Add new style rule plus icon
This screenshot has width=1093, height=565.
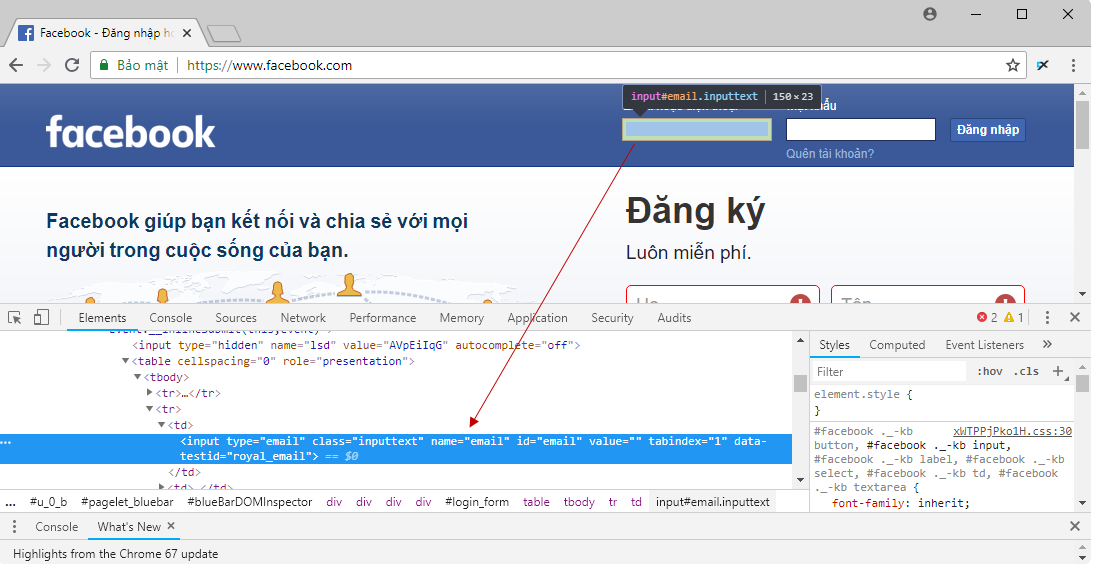[1058, 371]
